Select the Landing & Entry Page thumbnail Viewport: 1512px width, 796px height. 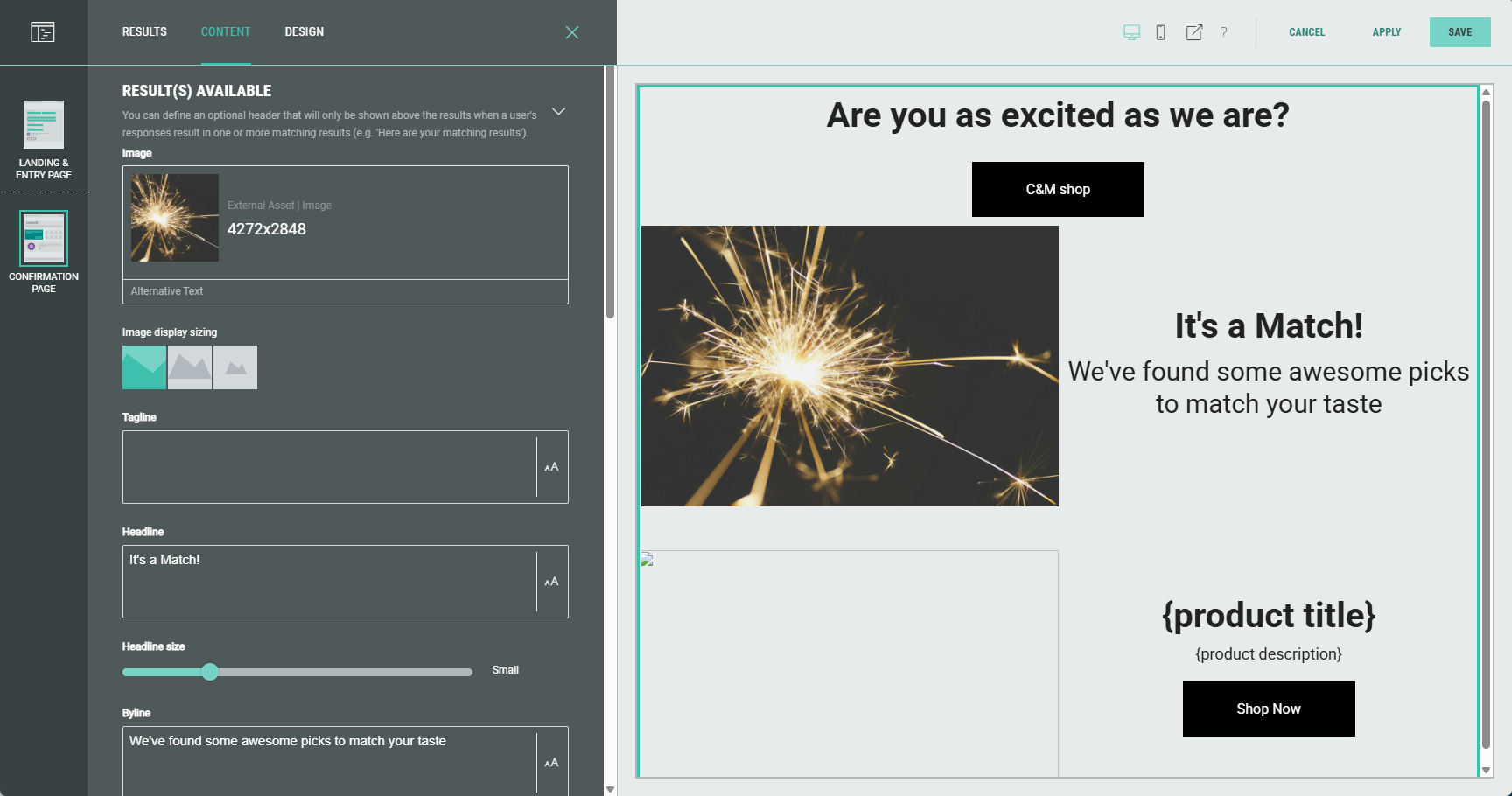click(x=44, y=140)
